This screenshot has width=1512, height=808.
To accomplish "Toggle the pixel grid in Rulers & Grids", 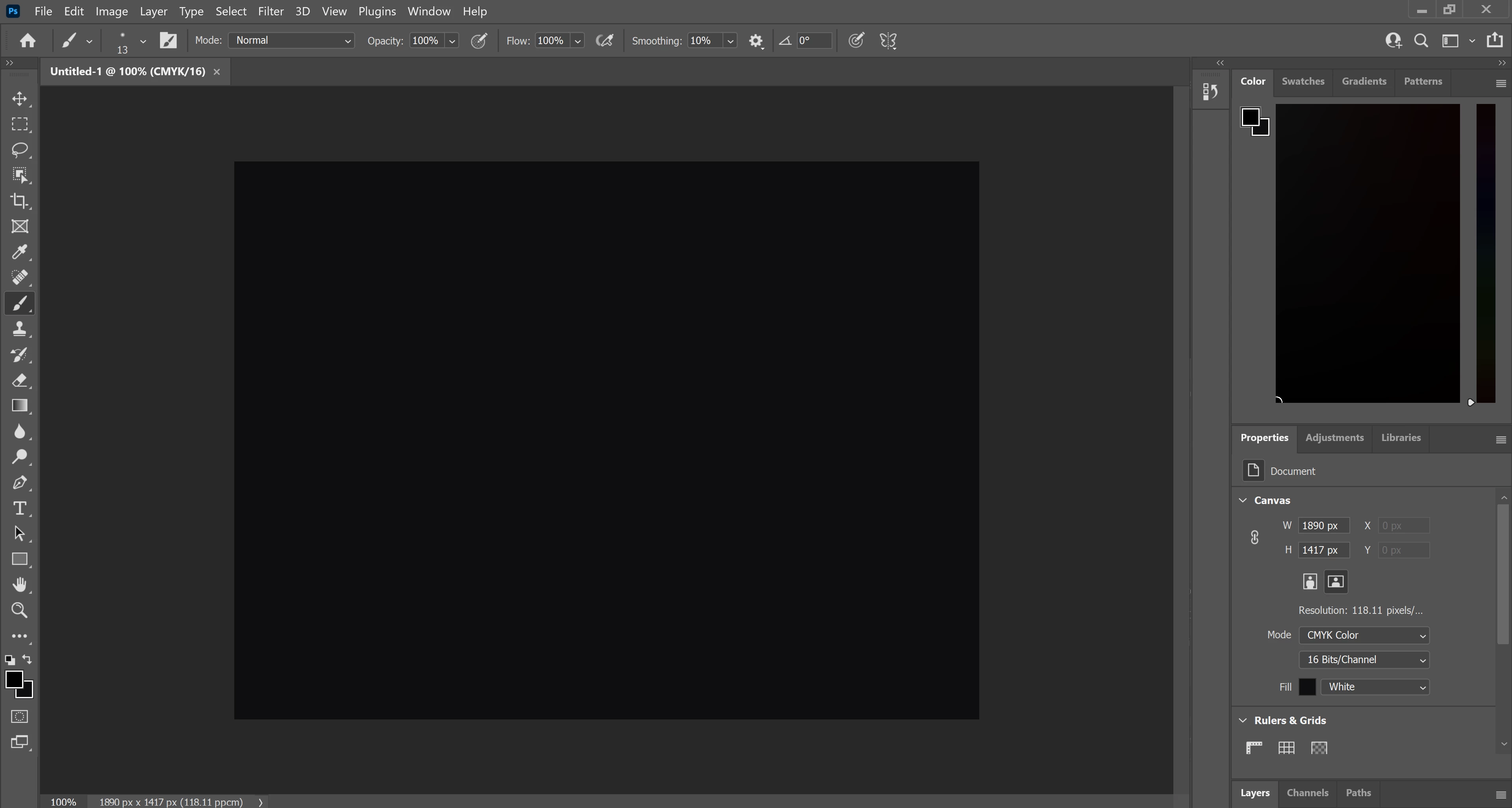I will pos(1319,748).
